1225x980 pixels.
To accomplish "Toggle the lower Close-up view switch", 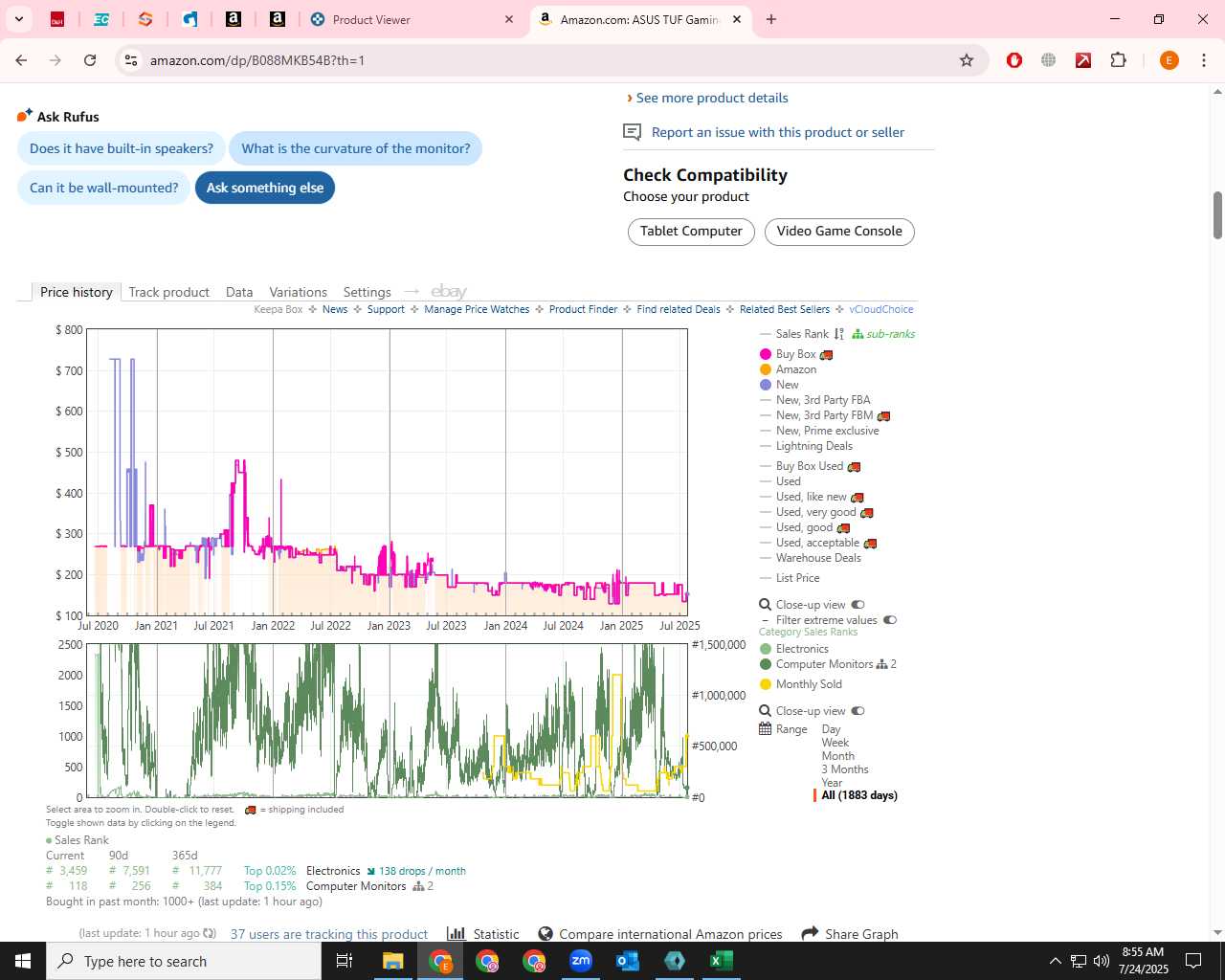I will coord(857,711).
